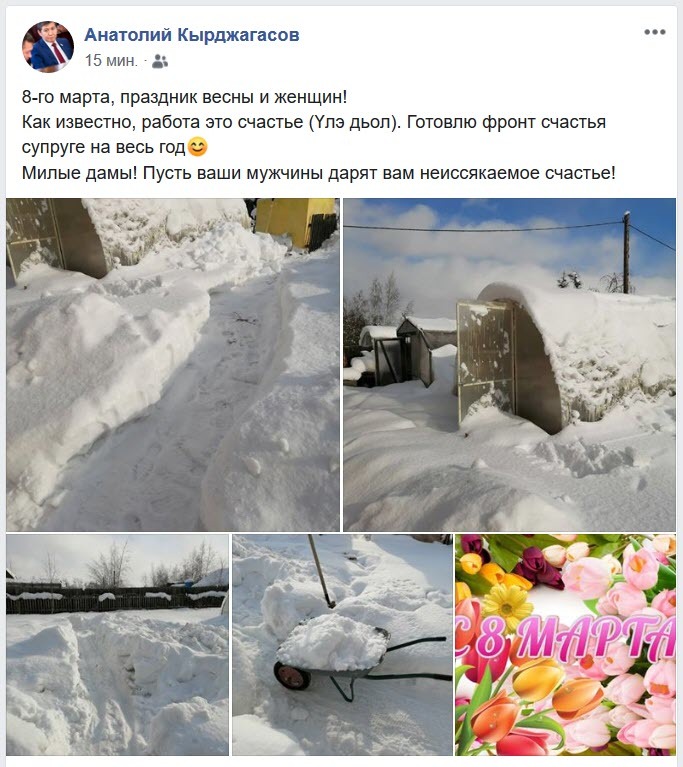The width and height of the screenshot is (683, 767).
Task: Click the "15 мин." post timestamp
Action: coord(112,61)
